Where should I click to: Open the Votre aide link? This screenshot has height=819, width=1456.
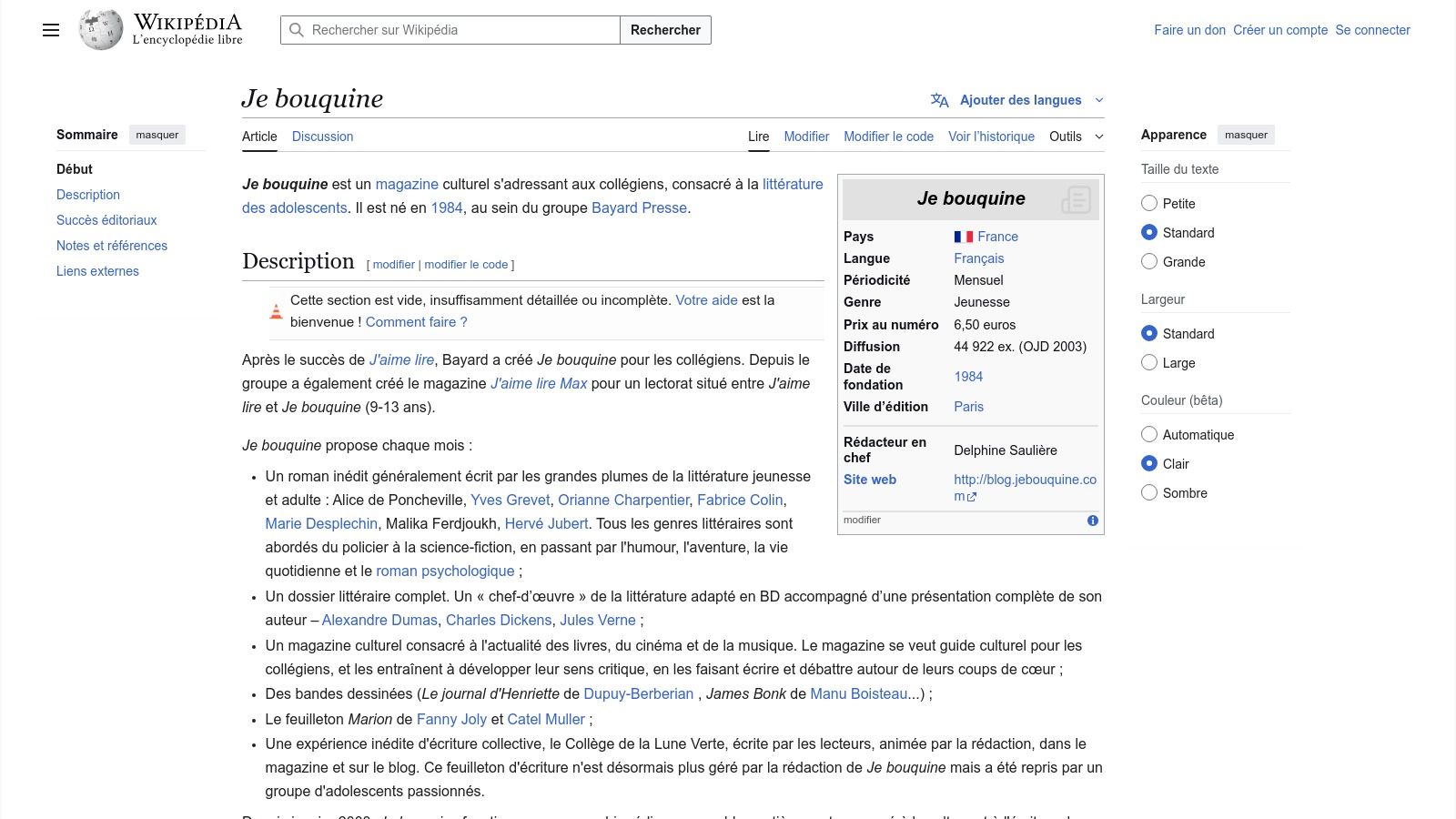point(706,300)
